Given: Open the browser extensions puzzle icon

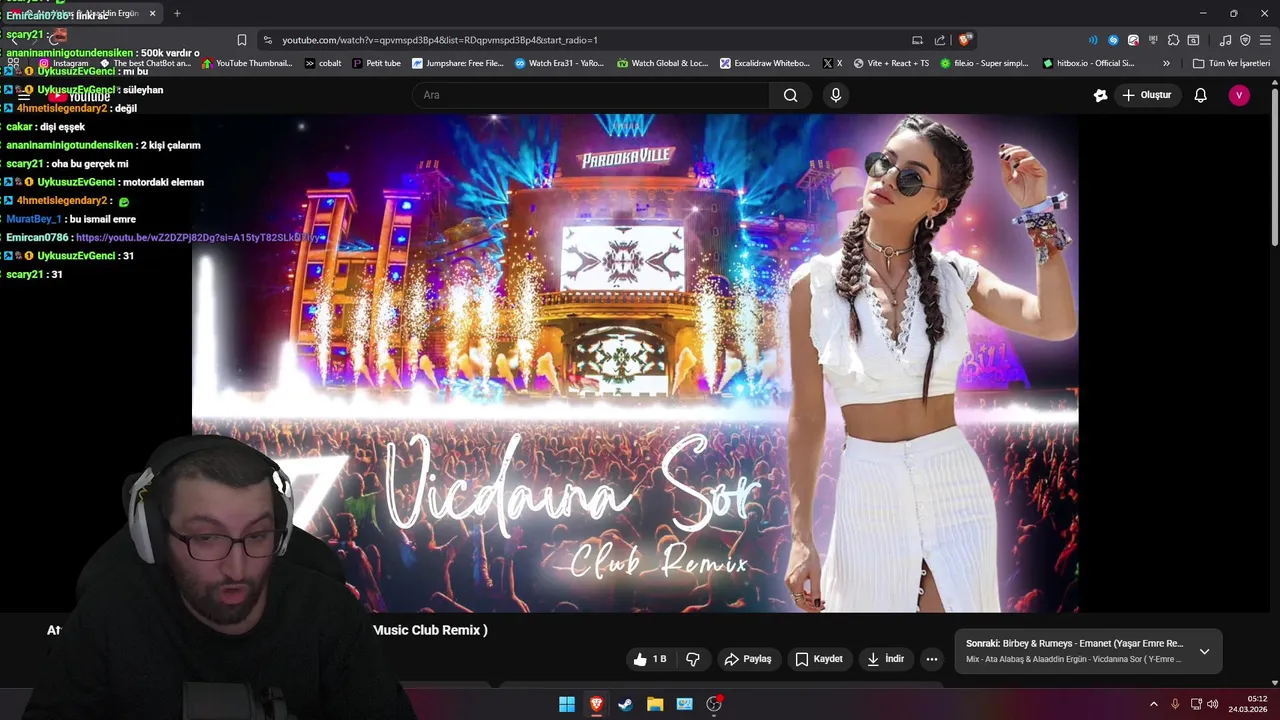Looking at the screenshot, I should (1173, 40).
